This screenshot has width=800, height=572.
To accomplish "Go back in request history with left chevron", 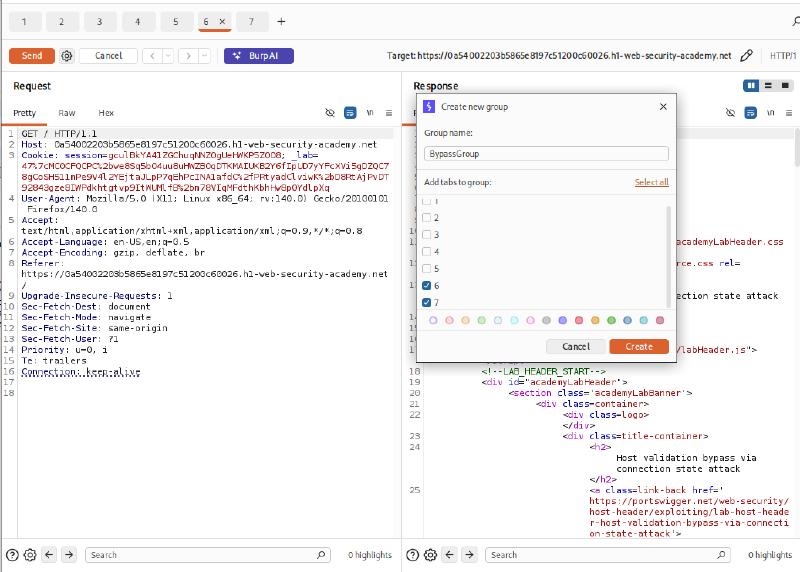I will (152, 56).
